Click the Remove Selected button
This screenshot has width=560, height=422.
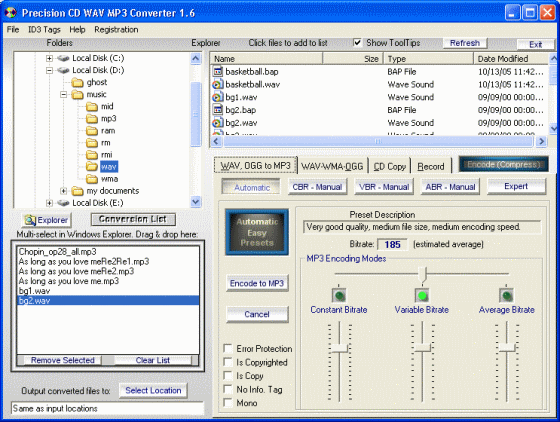63,360
